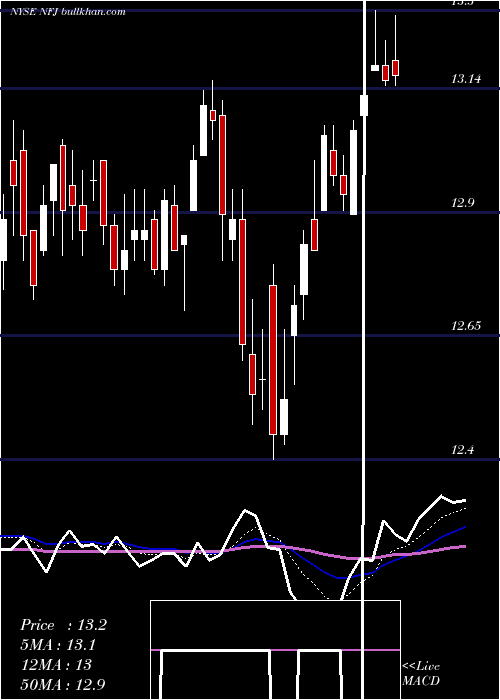This screenshot has height=700, width=500.
Task: Click the 12.65 price axis label
Action: [x=466, y=325]
